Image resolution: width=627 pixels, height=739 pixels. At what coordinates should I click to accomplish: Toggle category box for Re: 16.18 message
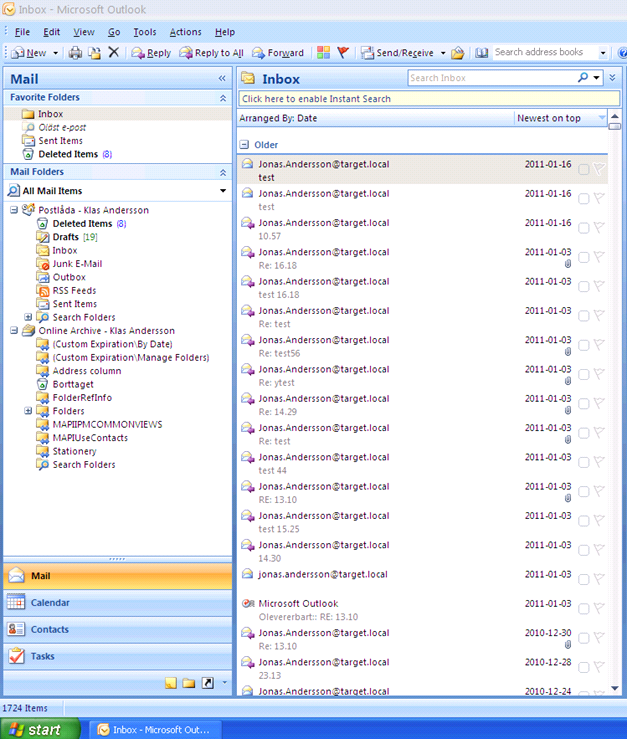[x=584, y=257]
